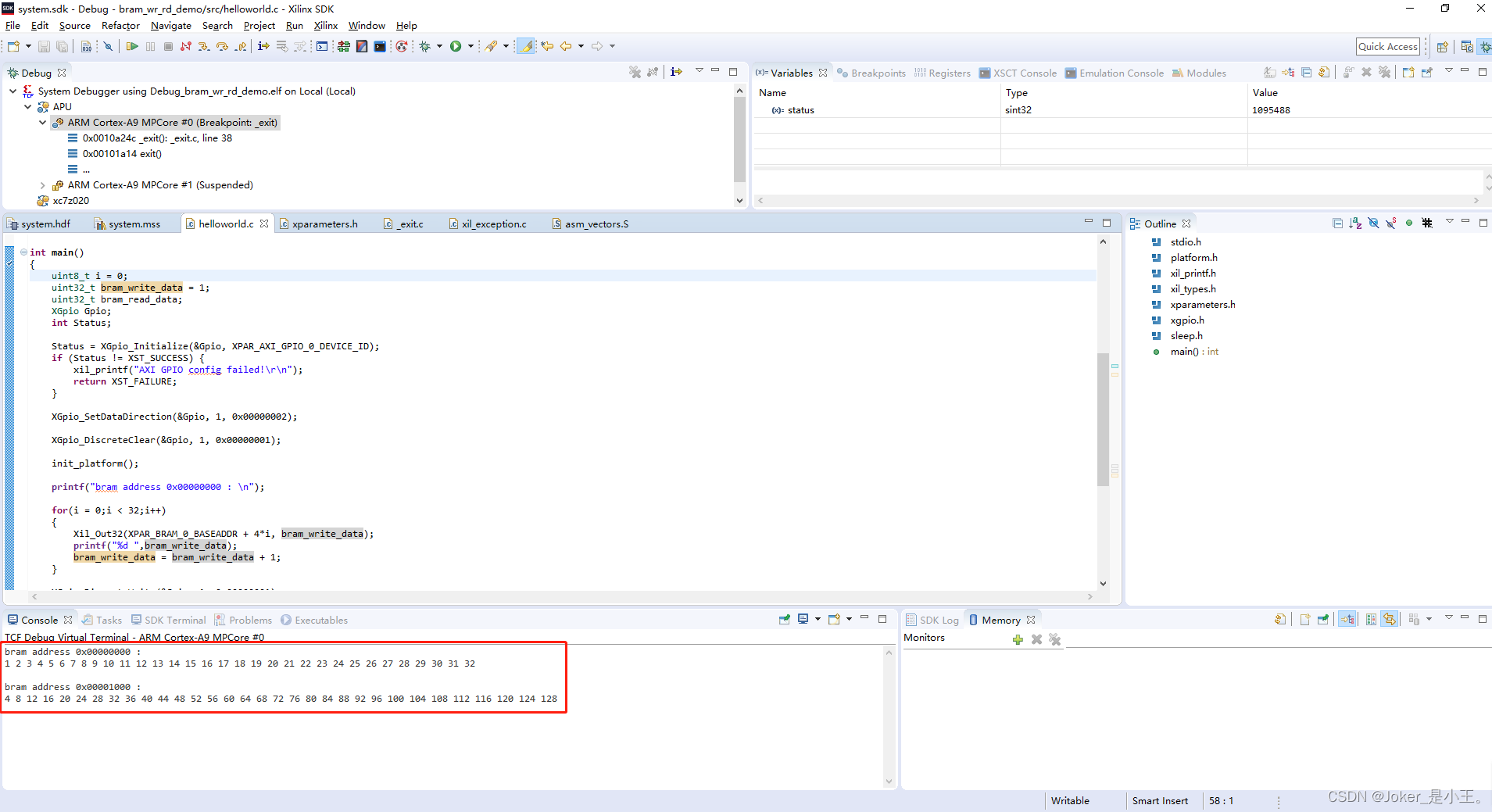Toggle Mark Occurrences highlighting in toolbar
1492x812 pixels.
coord(524,46)
